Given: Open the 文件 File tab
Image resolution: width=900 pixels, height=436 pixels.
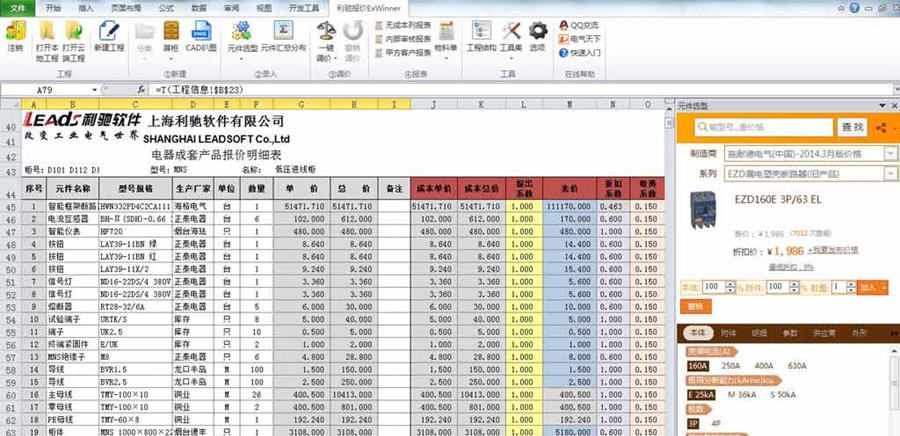Looking at the screenshot, I should [18, 8].
